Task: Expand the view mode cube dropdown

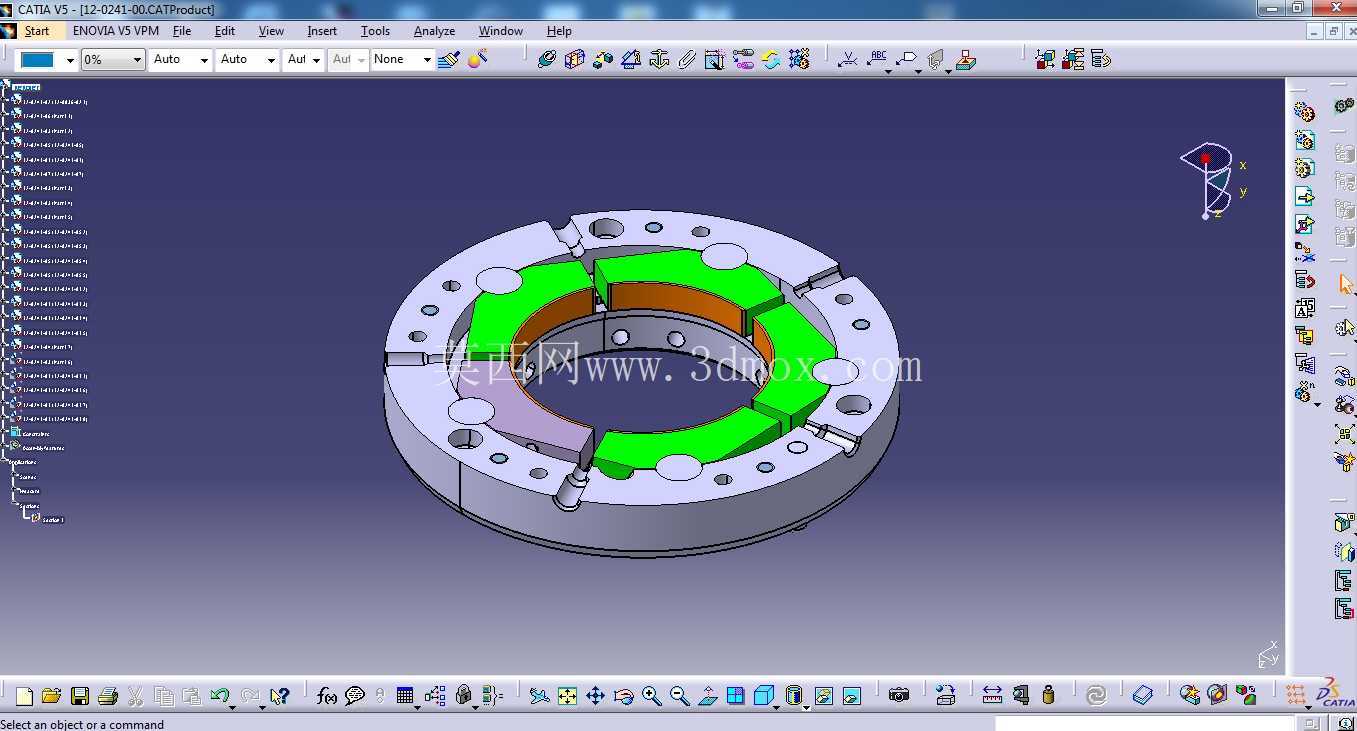Action: coord(776,707)
